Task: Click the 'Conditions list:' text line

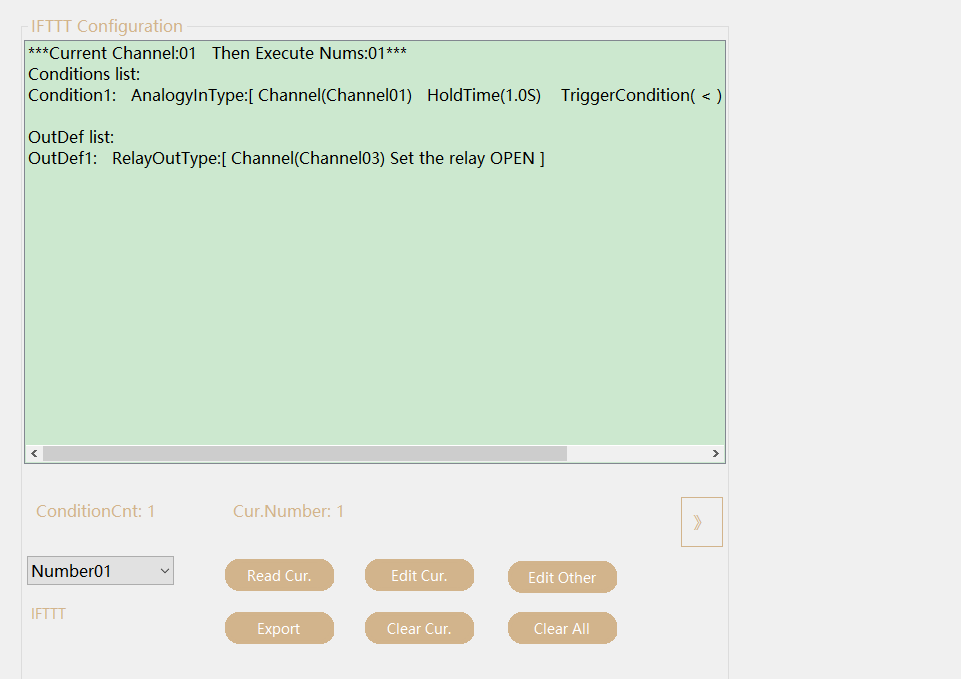Action: pos(84,75)
